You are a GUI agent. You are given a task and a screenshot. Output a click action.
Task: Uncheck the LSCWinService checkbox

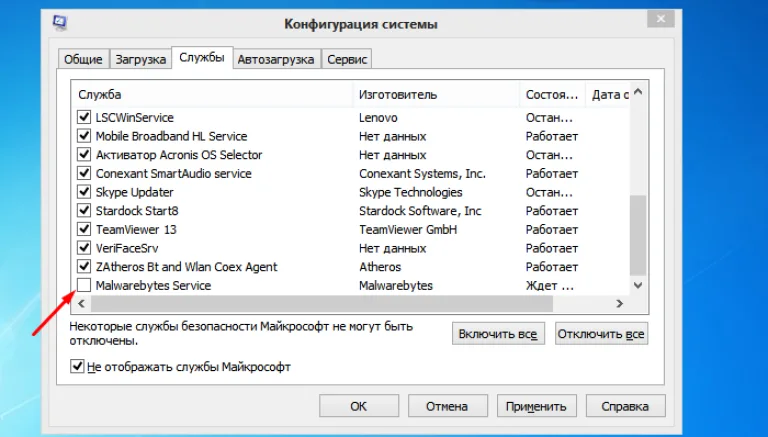coord(84,117)
